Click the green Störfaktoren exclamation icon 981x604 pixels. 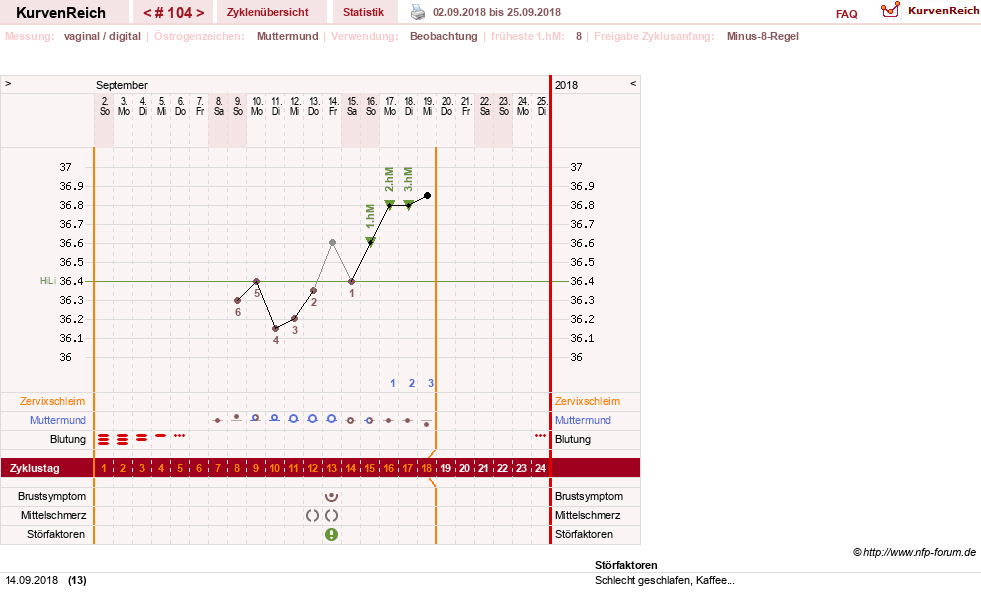click(332, 535)
